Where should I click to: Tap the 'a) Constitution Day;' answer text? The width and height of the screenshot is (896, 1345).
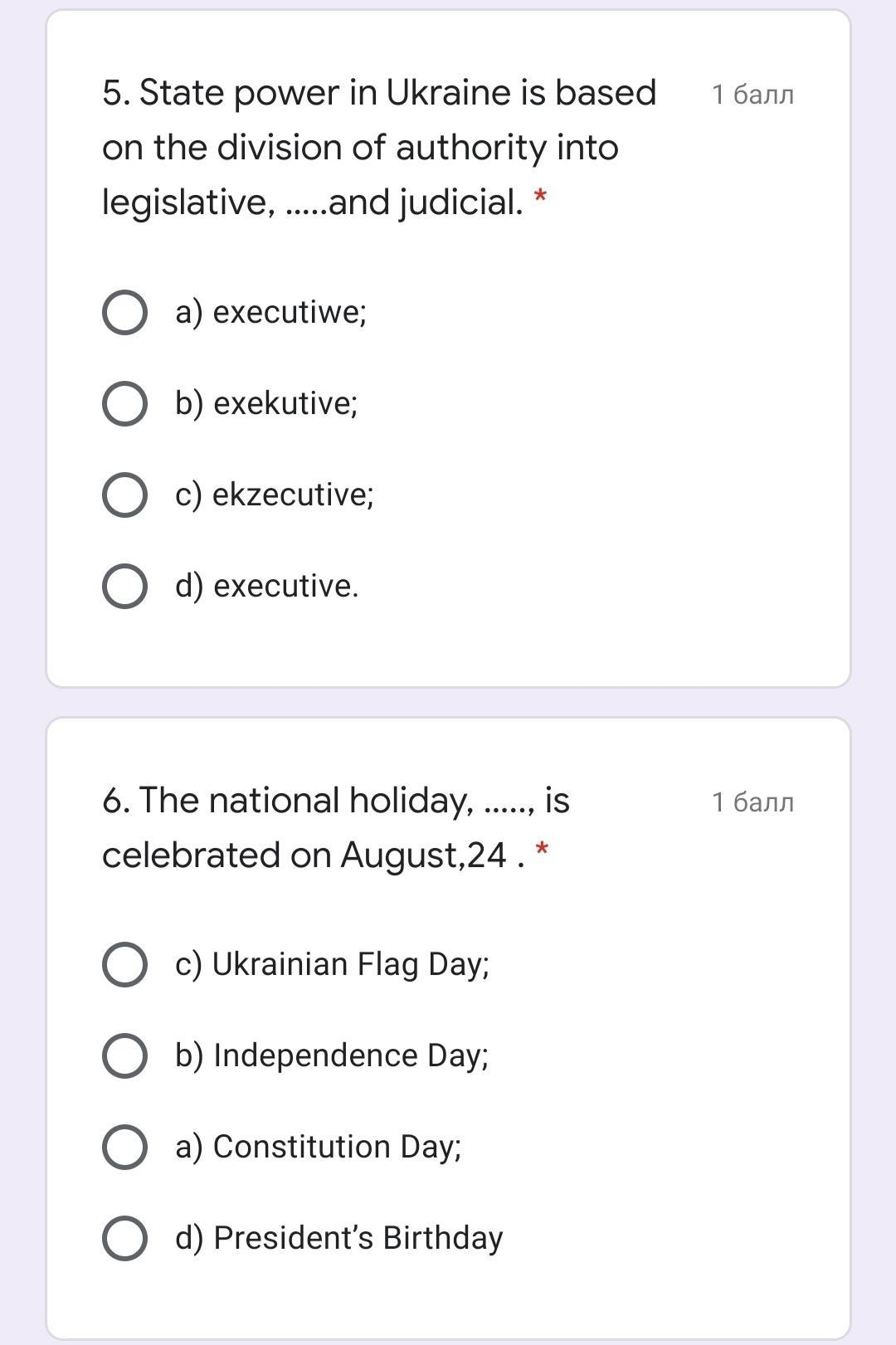[x=319, y=1148]
